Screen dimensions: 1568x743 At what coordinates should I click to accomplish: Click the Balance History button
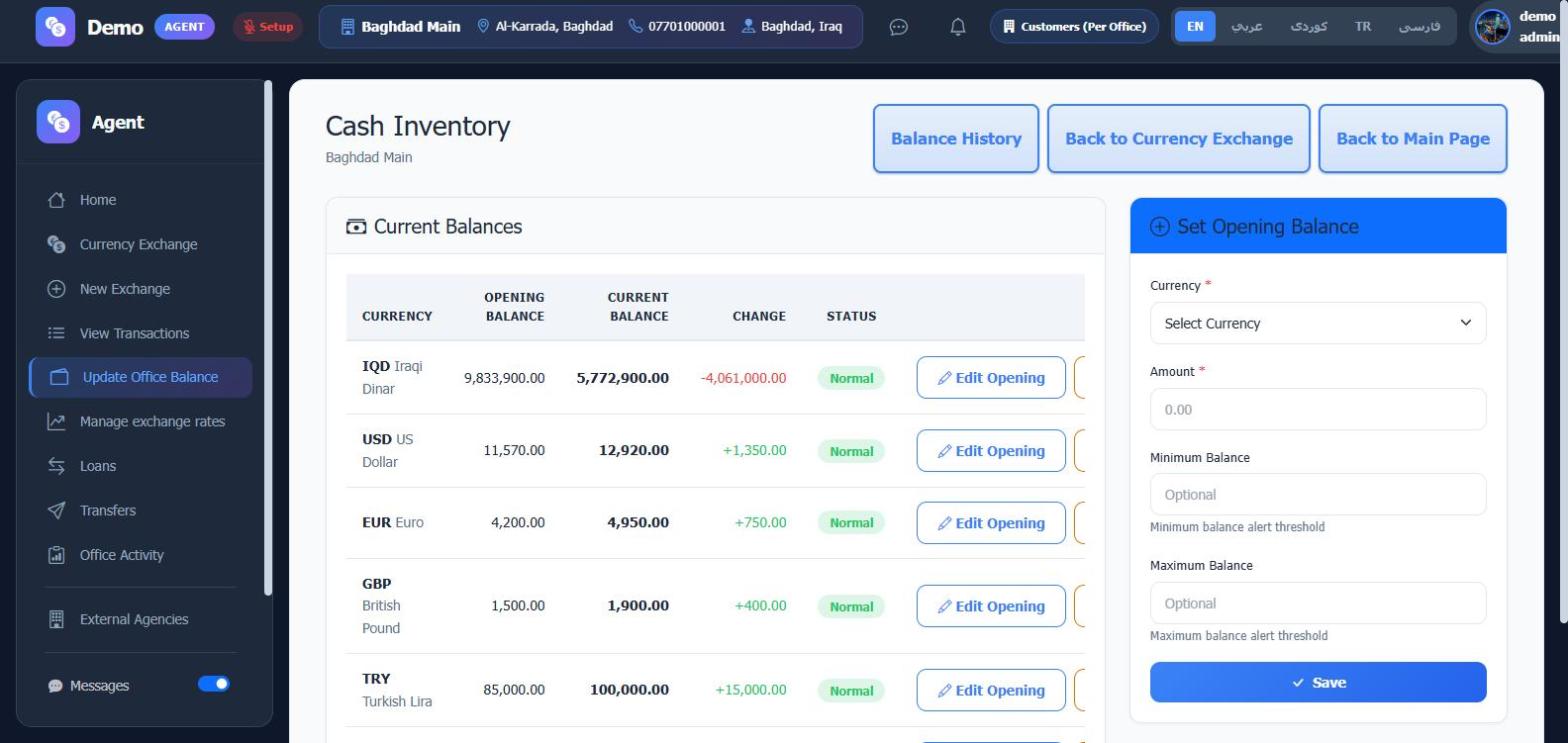pyautogui.click(x=956, y=139)
